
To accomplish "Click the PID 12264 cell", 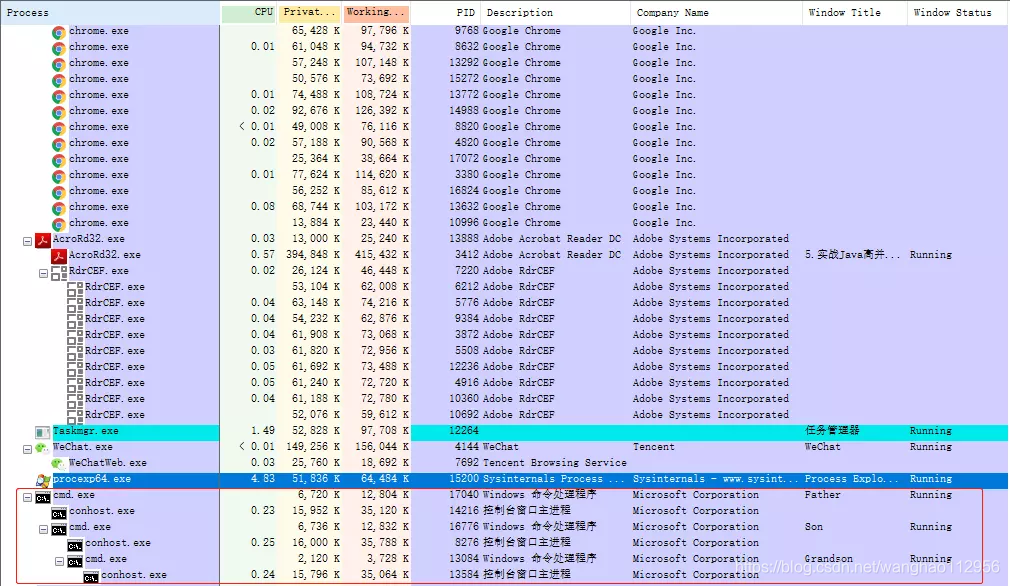I will 464,431.
